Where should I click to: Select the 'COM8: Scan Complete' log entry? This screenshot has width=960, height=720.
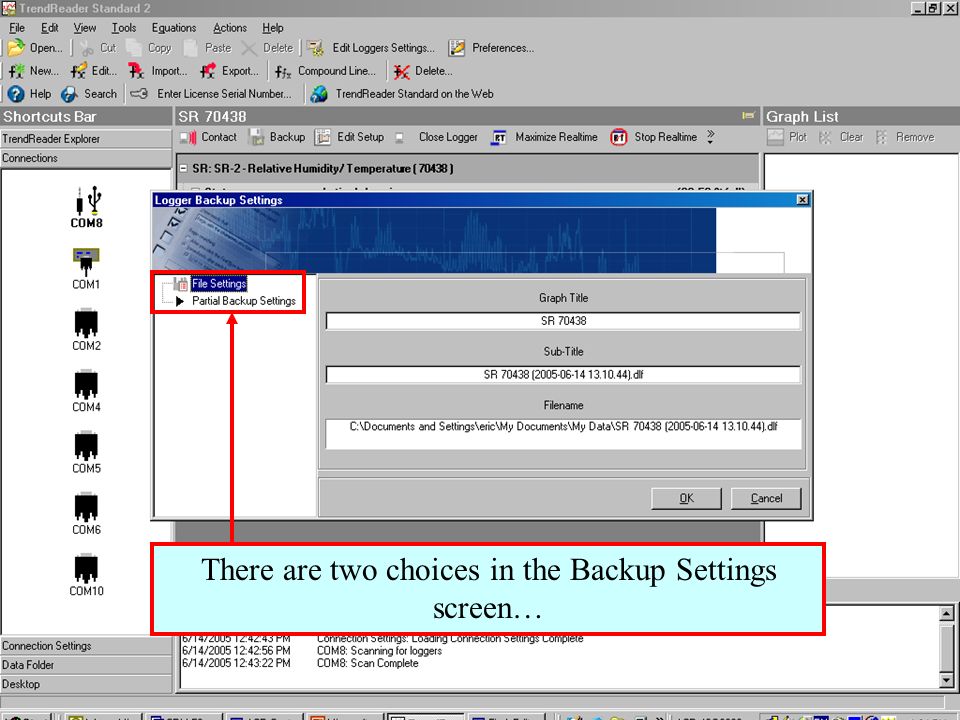(x=367, y=663)
